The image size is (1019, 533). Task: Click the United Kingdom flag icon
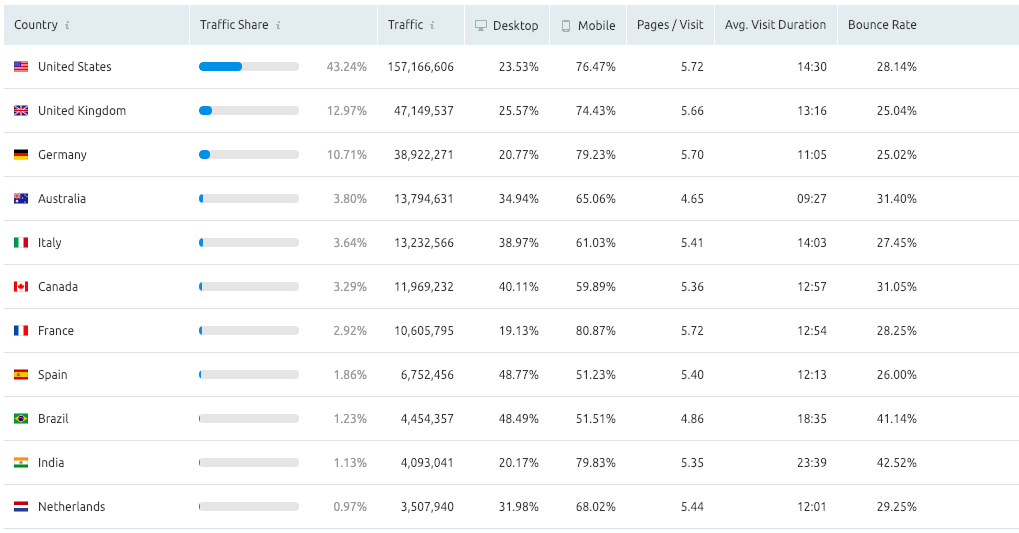(21, 110)
